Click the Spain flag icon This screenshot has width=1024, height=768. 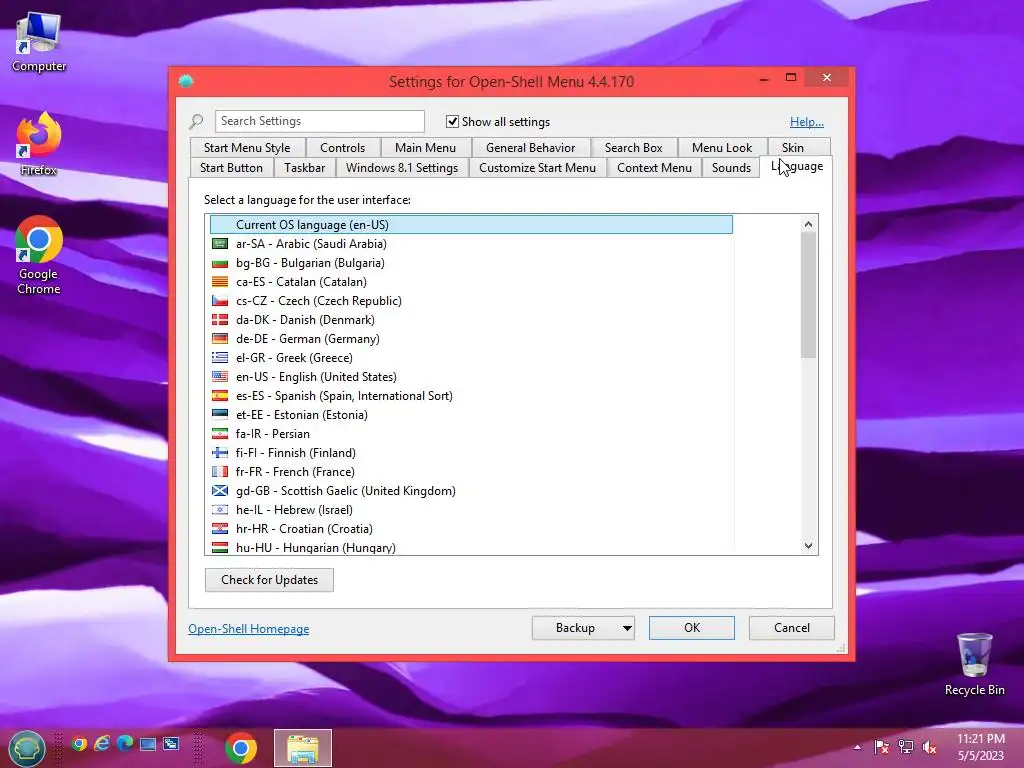point(220,395)
